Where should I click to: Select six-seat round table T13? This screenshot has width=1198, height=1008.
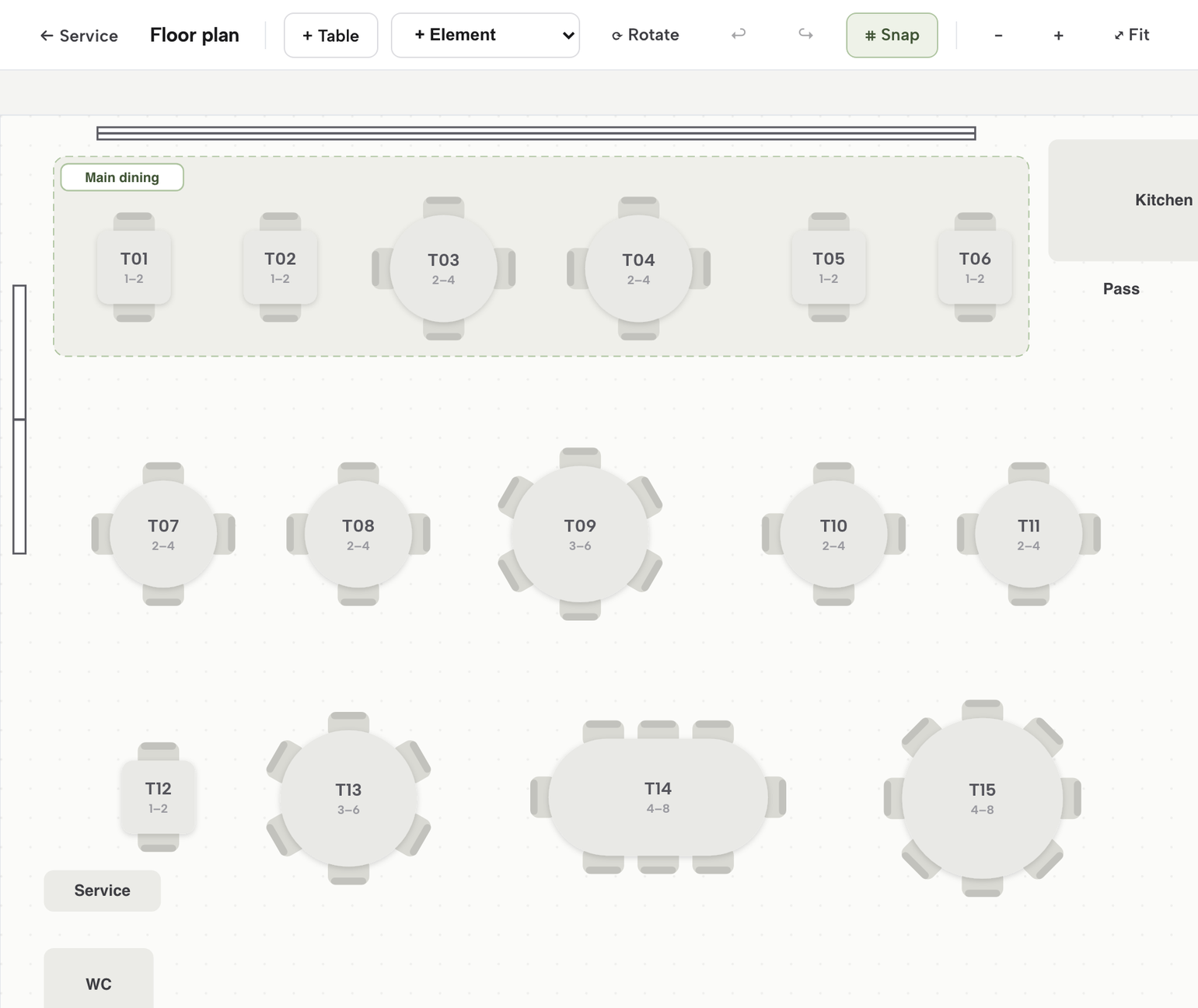click(x=348, y=798)
